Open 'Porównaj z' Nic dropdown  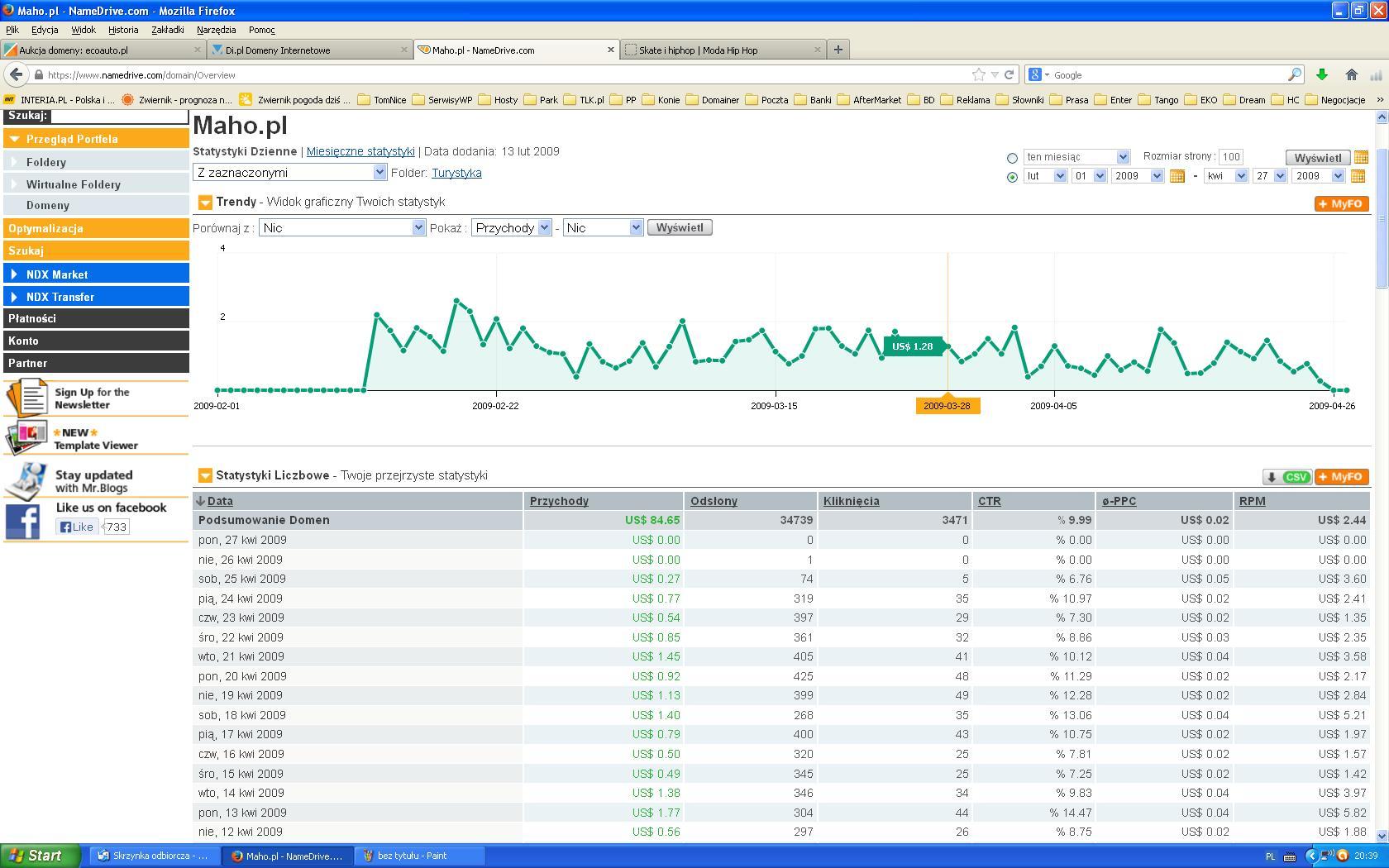(x=342, y=227)
